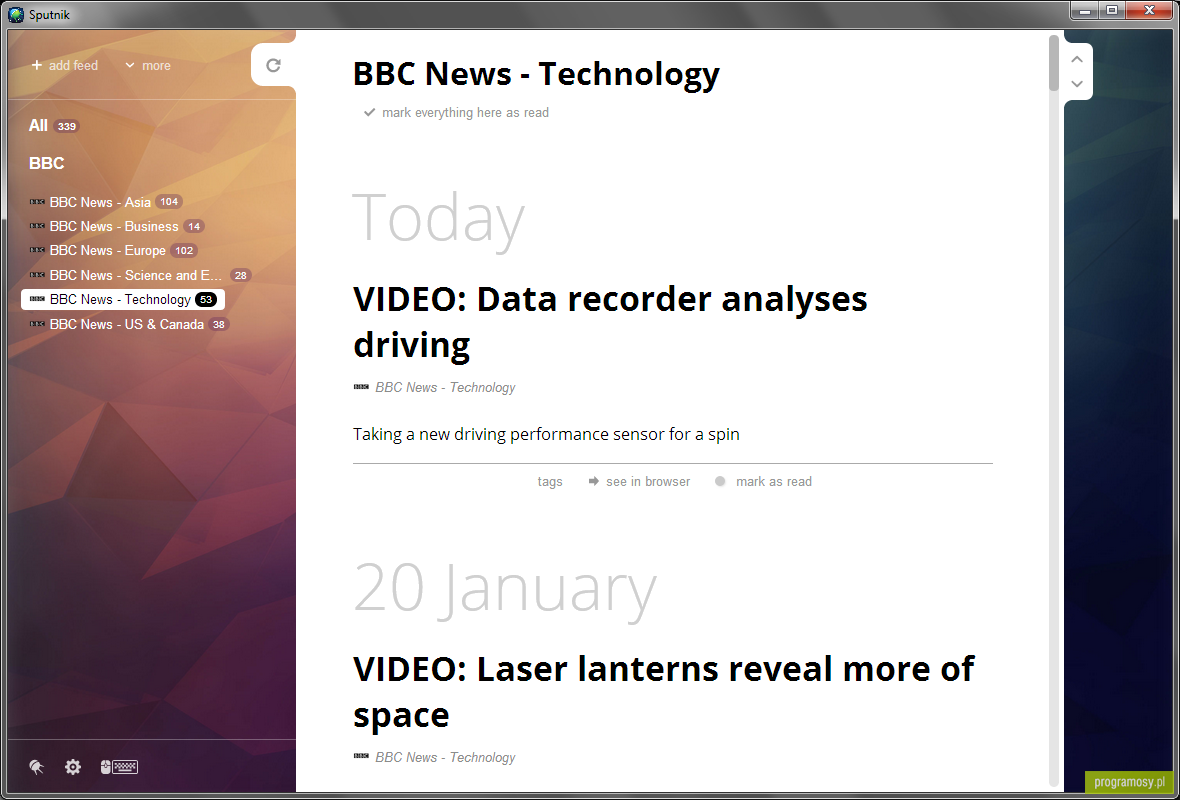Open "tags" for the Data recorder article

coord(550,482)
